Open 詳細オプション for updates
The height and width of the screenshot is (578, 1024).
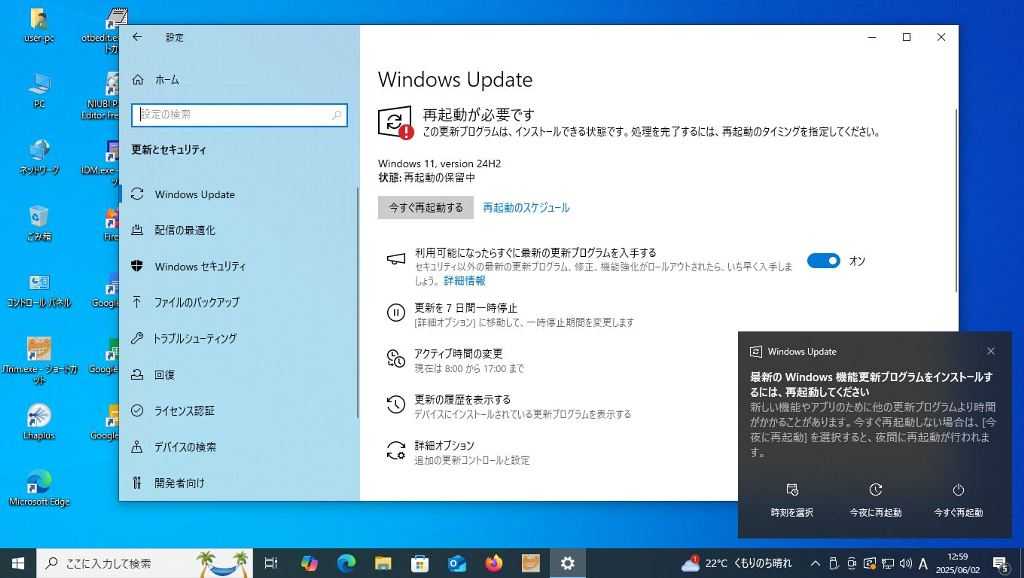tap(458, 452)
